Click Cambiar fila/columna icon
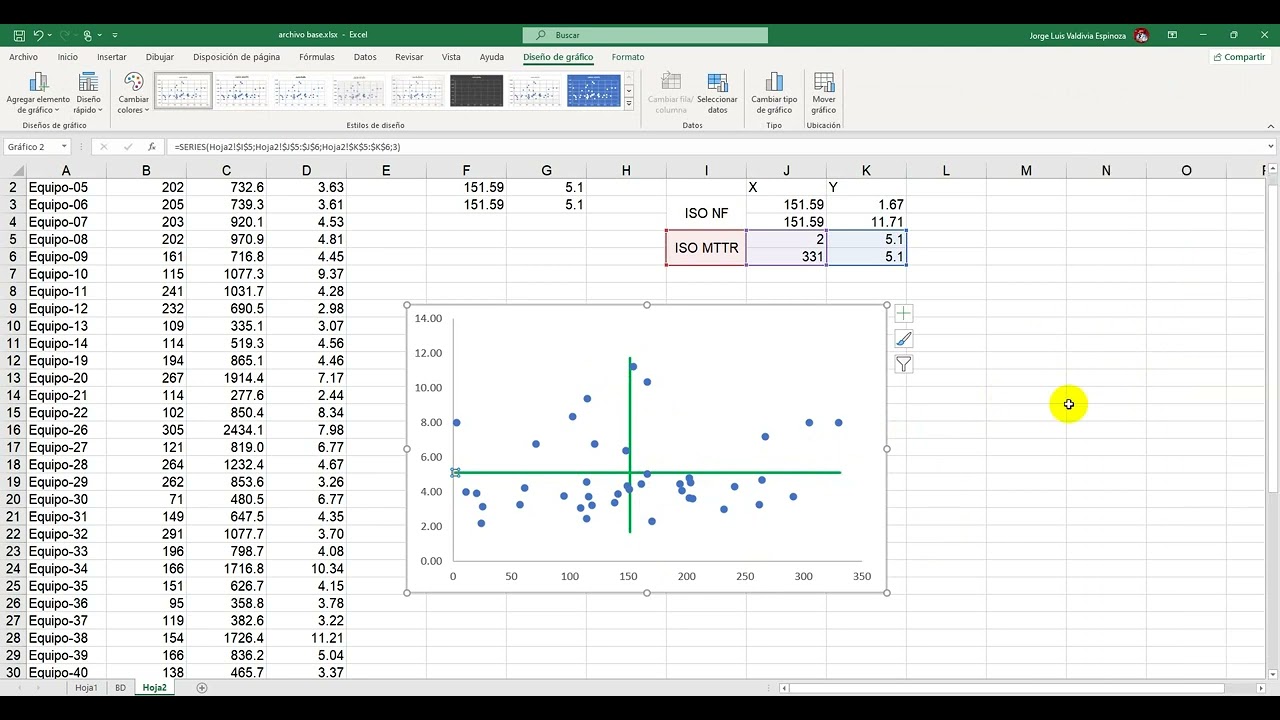Image resolution: width=1280 pixels, height=720 pixels. [671, 94]
